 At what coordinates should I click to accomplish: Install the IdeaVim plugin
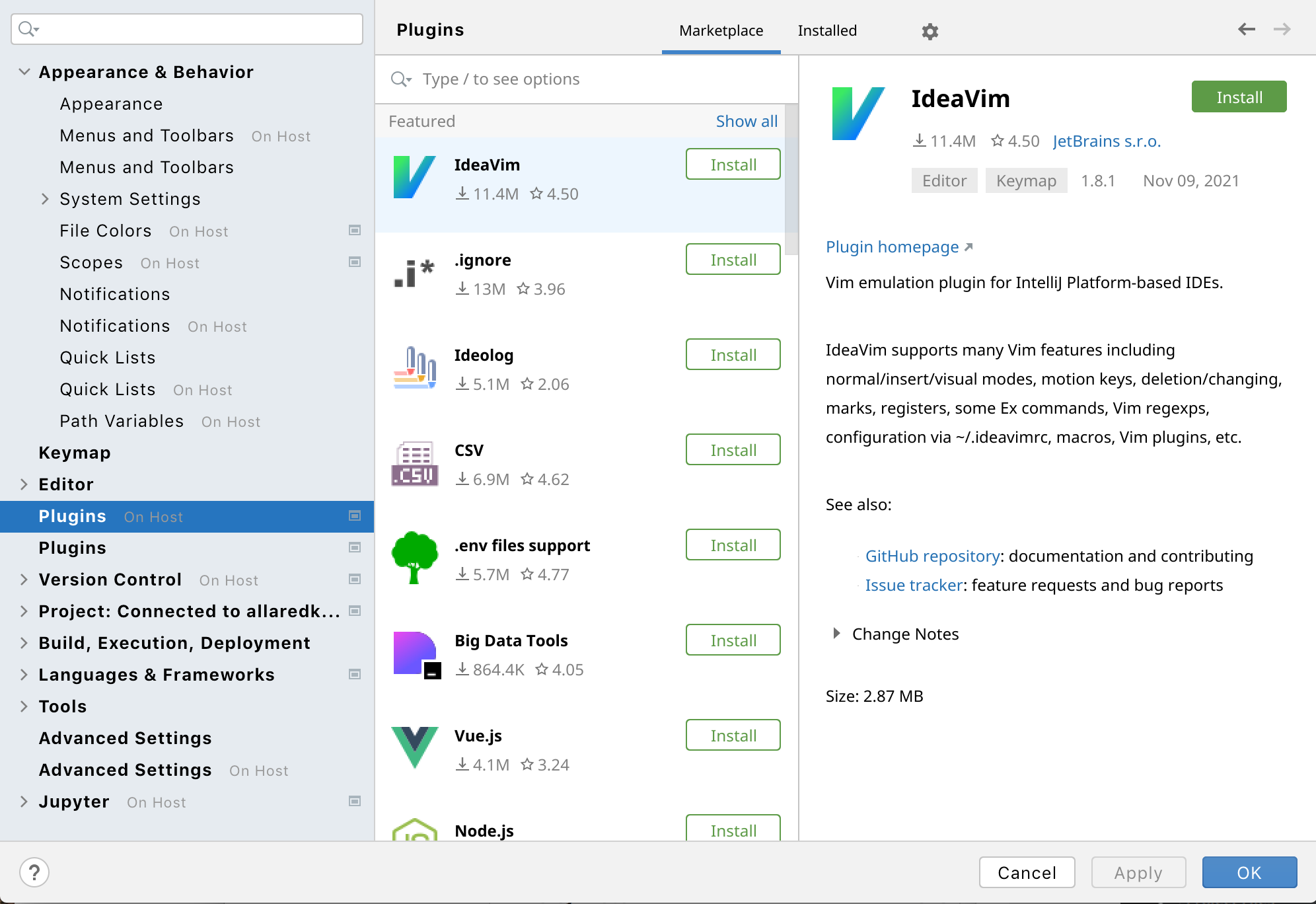[1239, 97]
